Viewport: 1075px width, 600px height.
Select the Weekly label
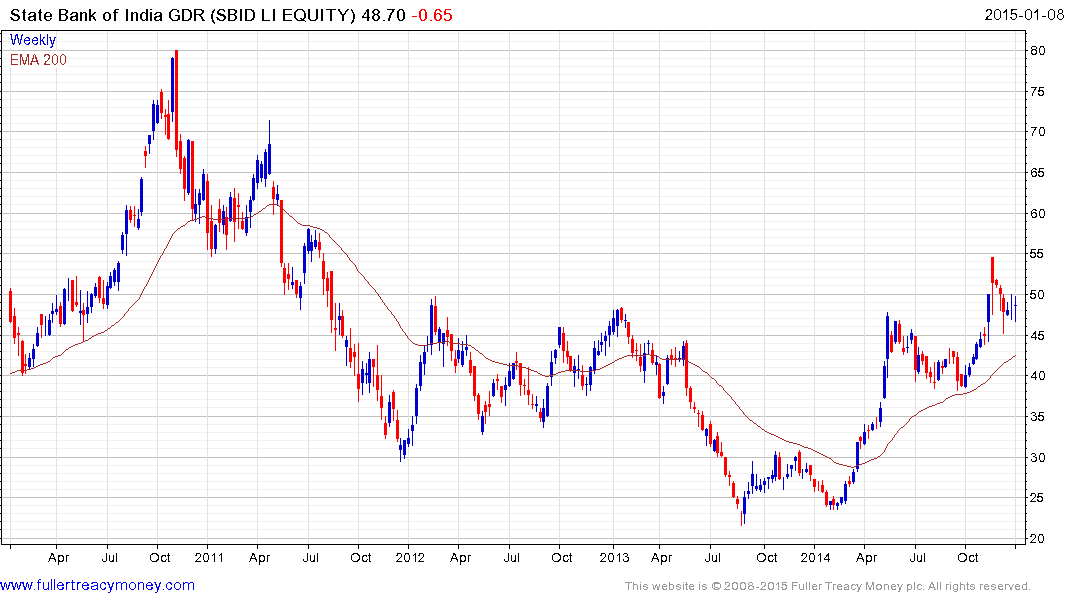[33, 40]
